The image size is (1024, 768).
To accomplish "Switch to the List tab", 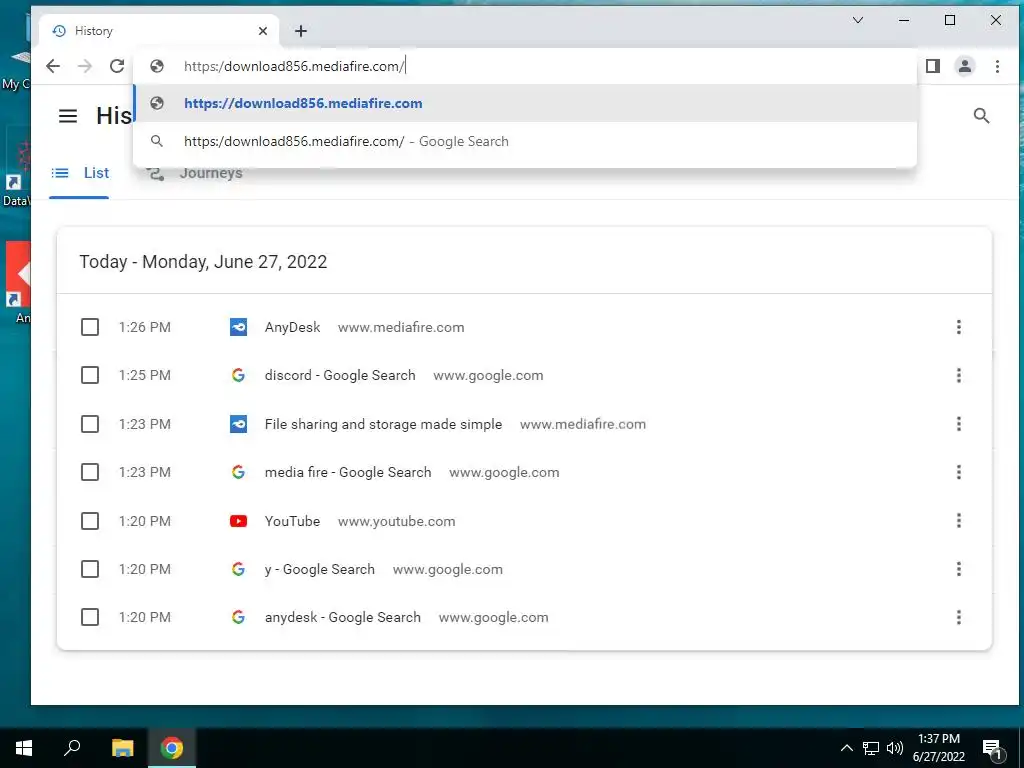I will click(80, 173).
